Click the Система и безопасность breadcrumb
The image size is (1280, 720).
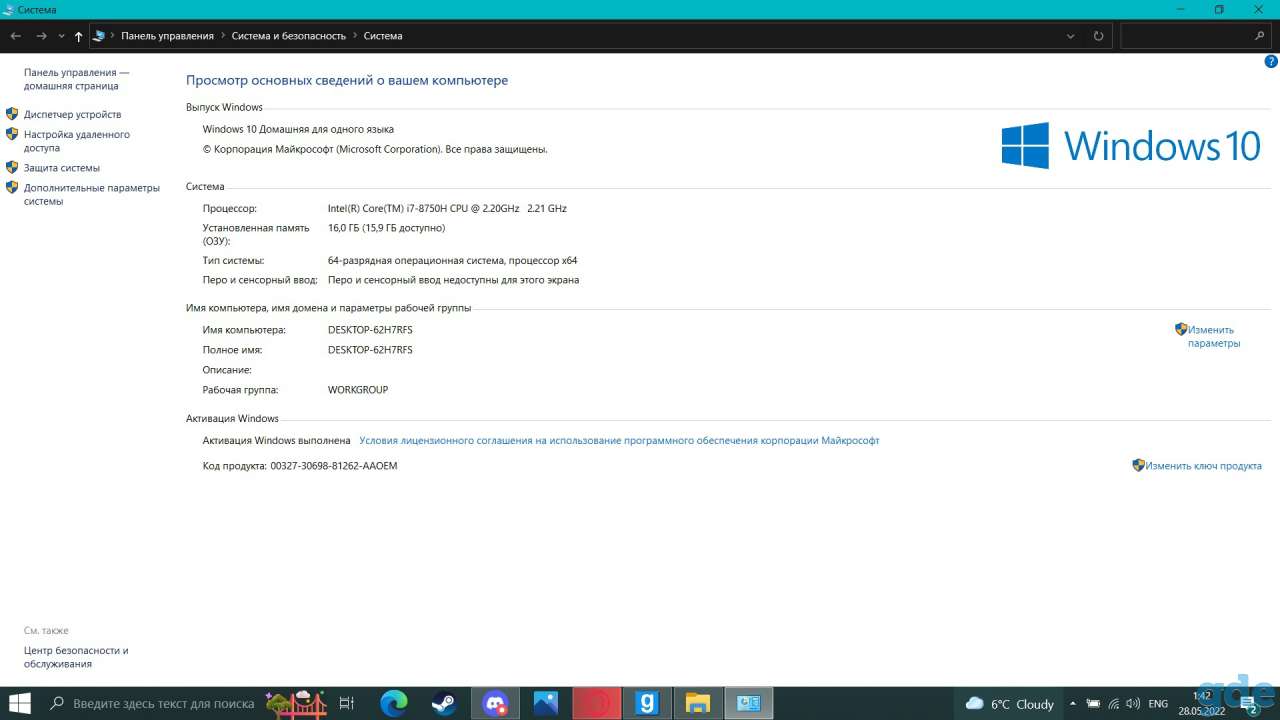point(289,36)
